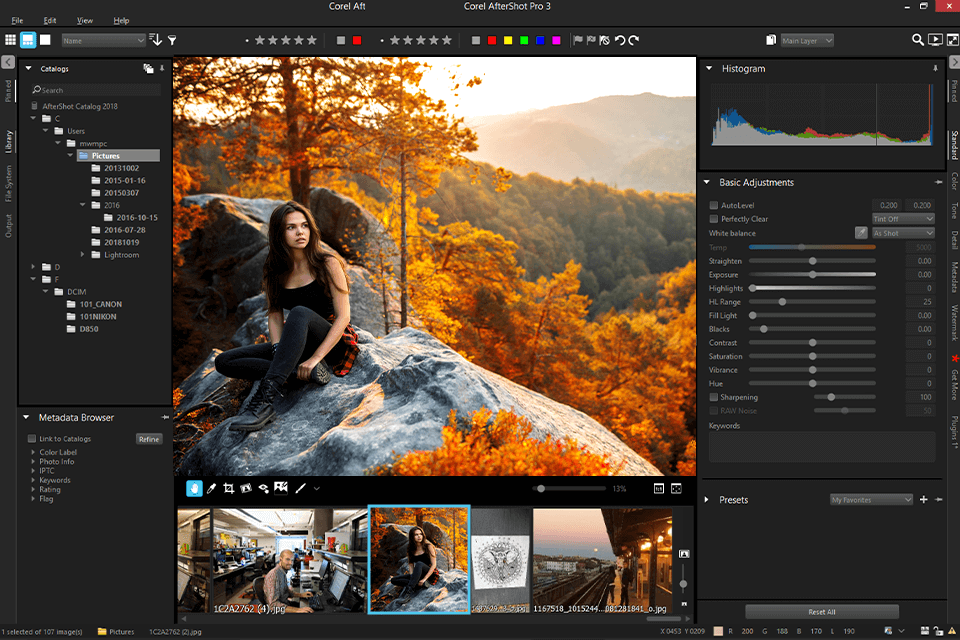Collapse the Histogram panel
960x640 pixels.
coord(709,68)
